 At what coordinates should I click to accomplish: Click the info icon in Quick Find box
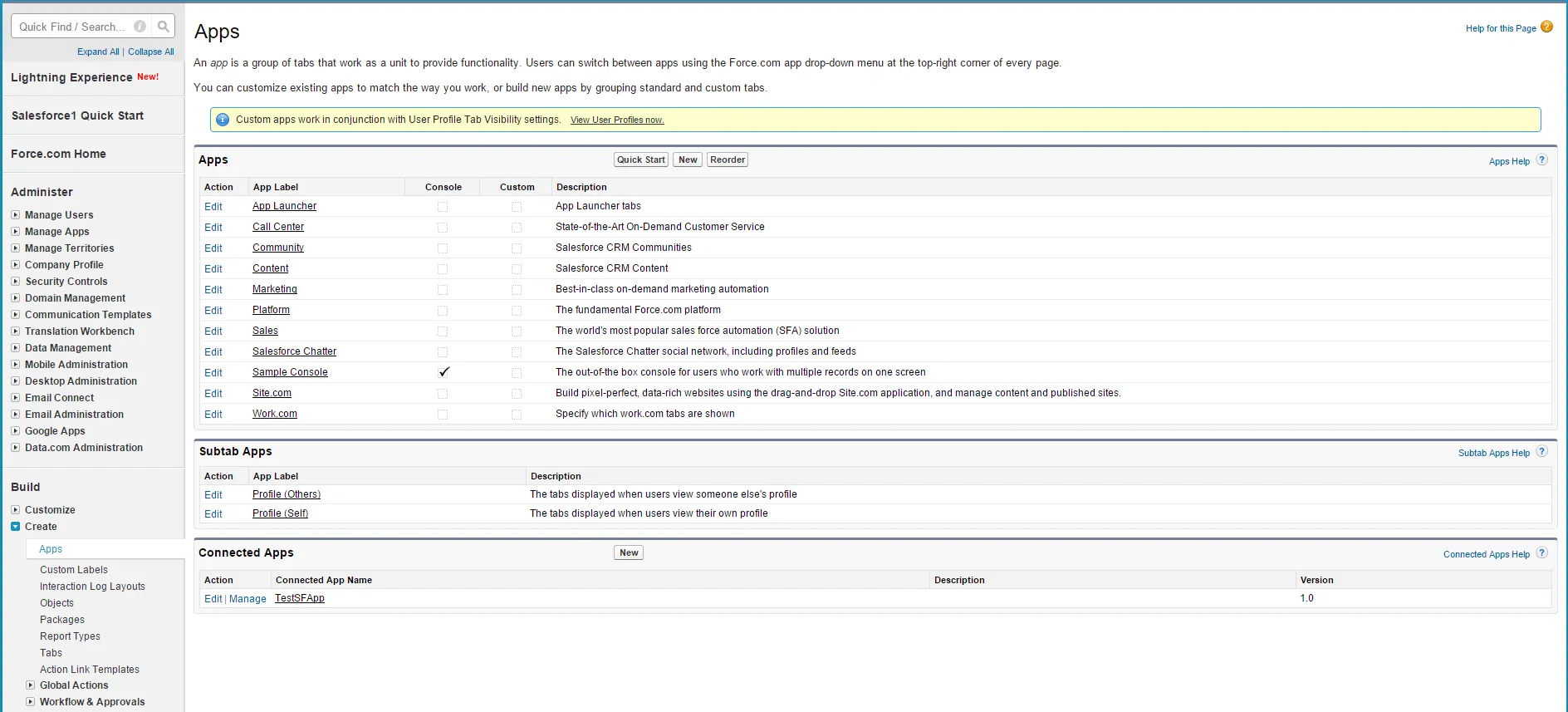coord(140,27)
